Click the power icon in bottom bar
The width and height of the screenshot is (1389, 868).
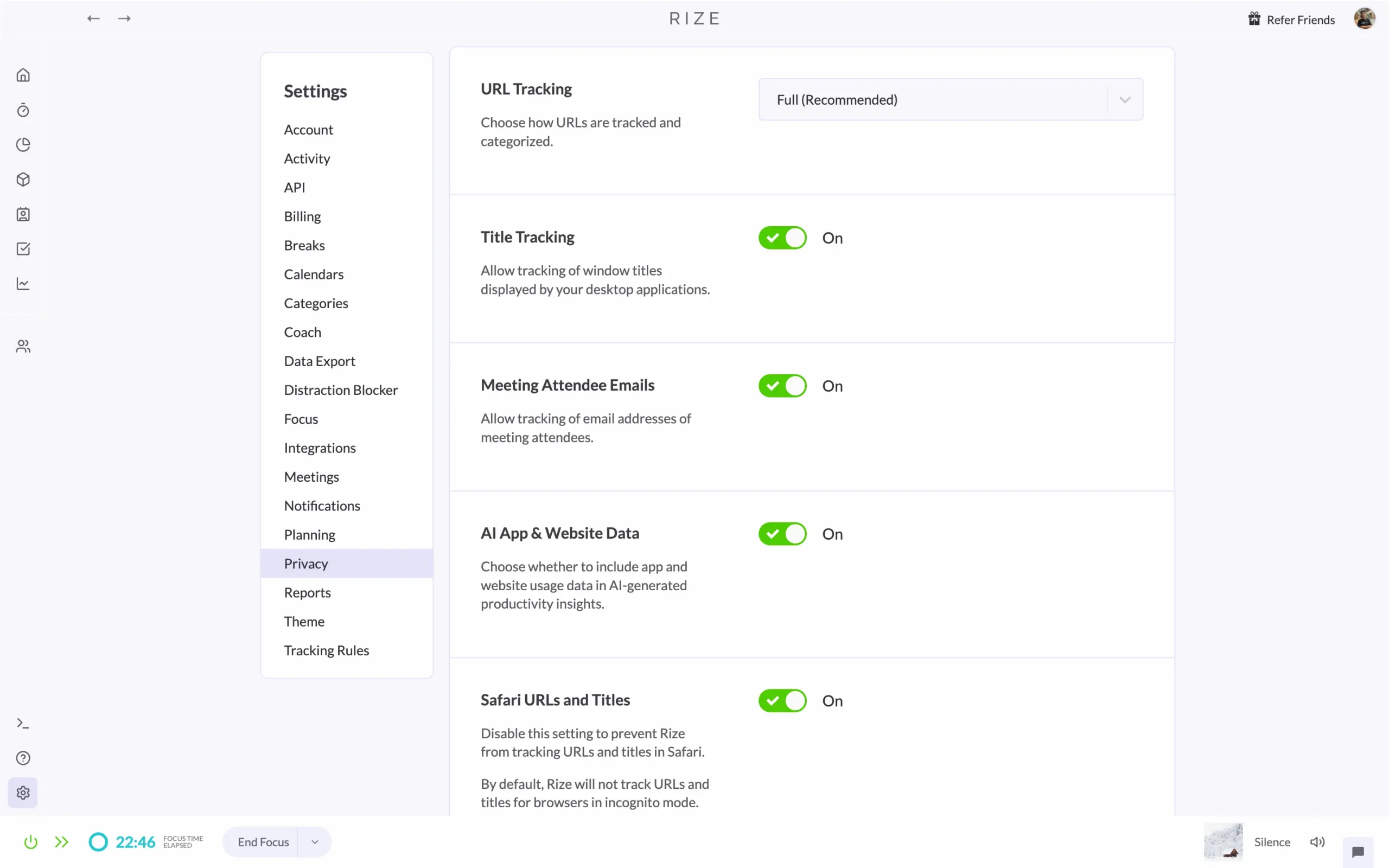tap(30, 841)
